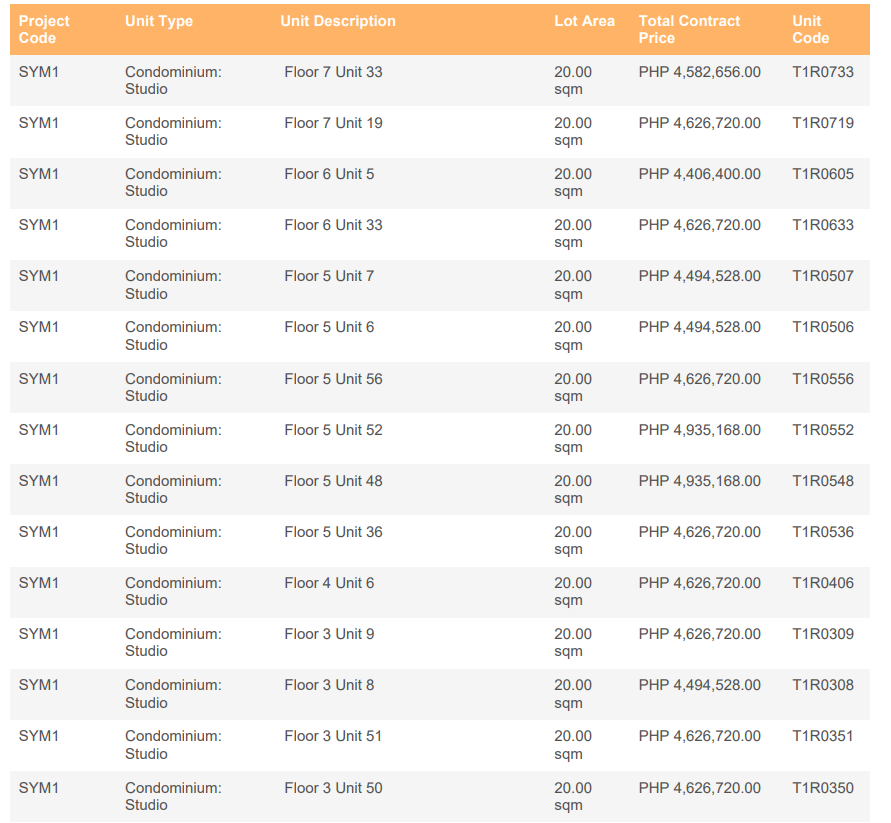Select the Total Contract Price header
The image size is (891, 823).
click(689, 29)
